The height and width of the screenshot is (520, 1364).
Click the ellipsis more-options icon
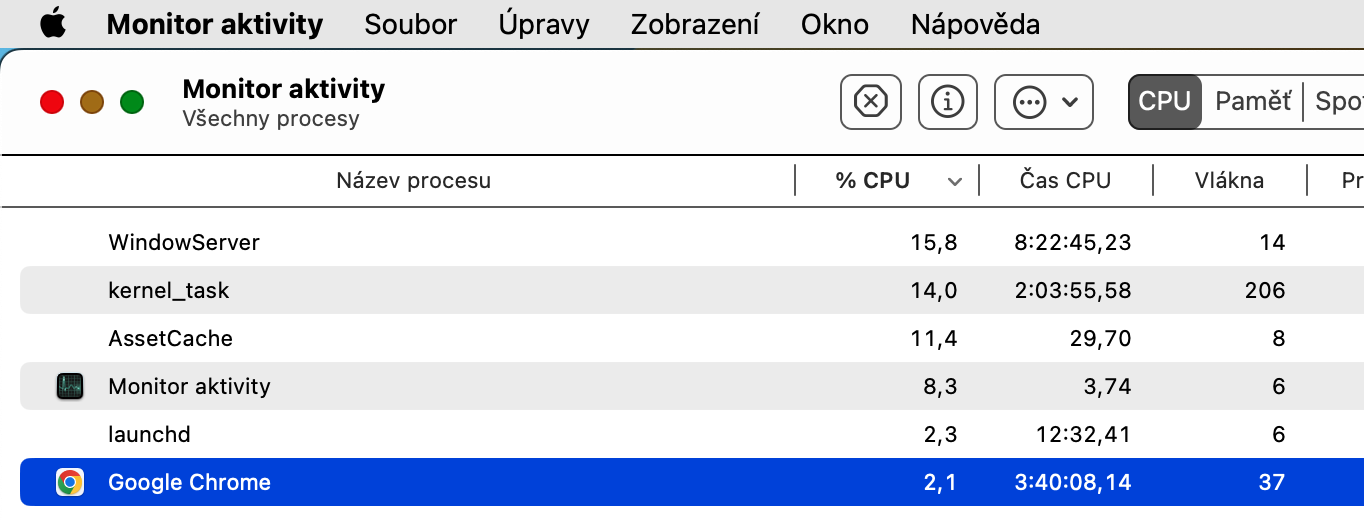(1029, 102)
